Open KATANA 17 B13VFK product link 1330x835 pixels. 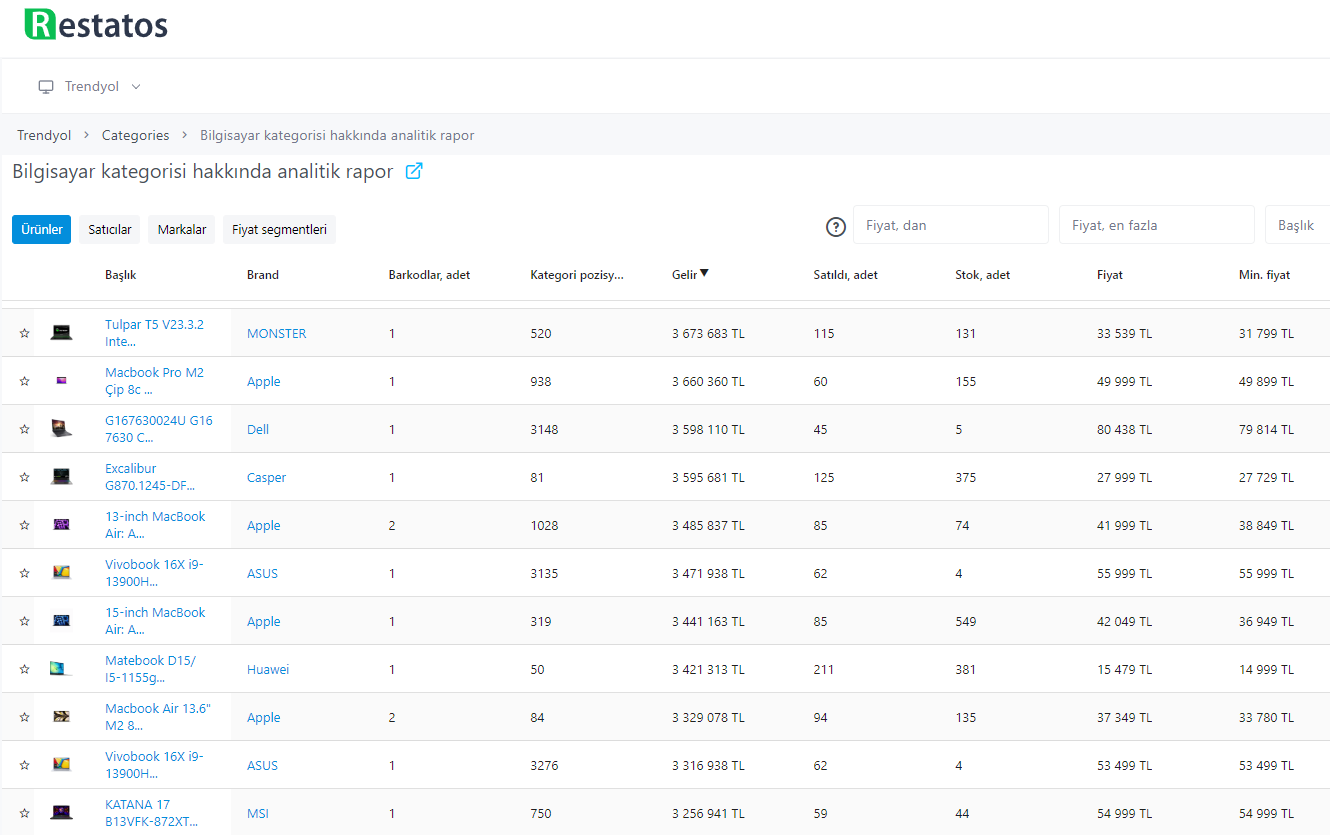[151, 813]
